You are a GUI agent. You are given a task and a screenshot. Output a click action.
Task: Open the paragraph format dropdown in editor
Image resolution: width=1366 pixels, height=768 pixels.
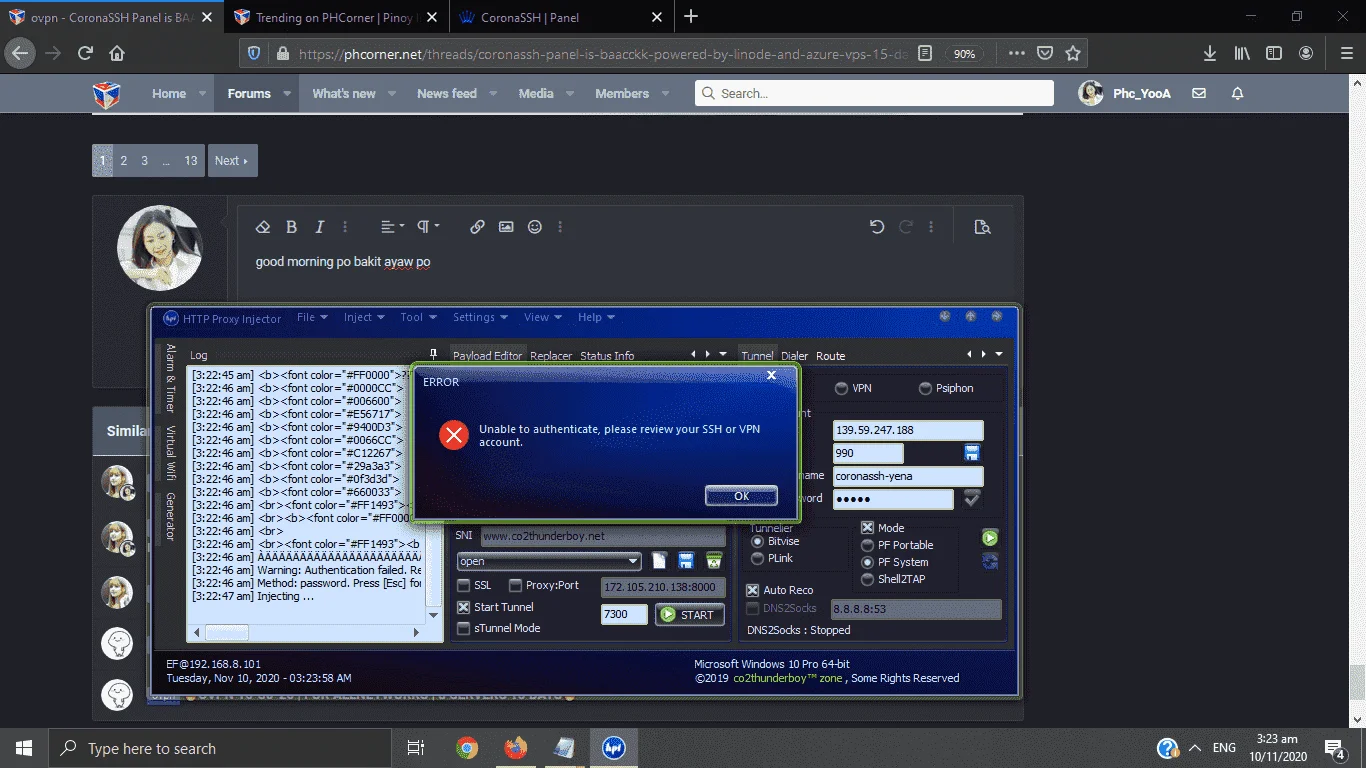click(x=428, y=227)
